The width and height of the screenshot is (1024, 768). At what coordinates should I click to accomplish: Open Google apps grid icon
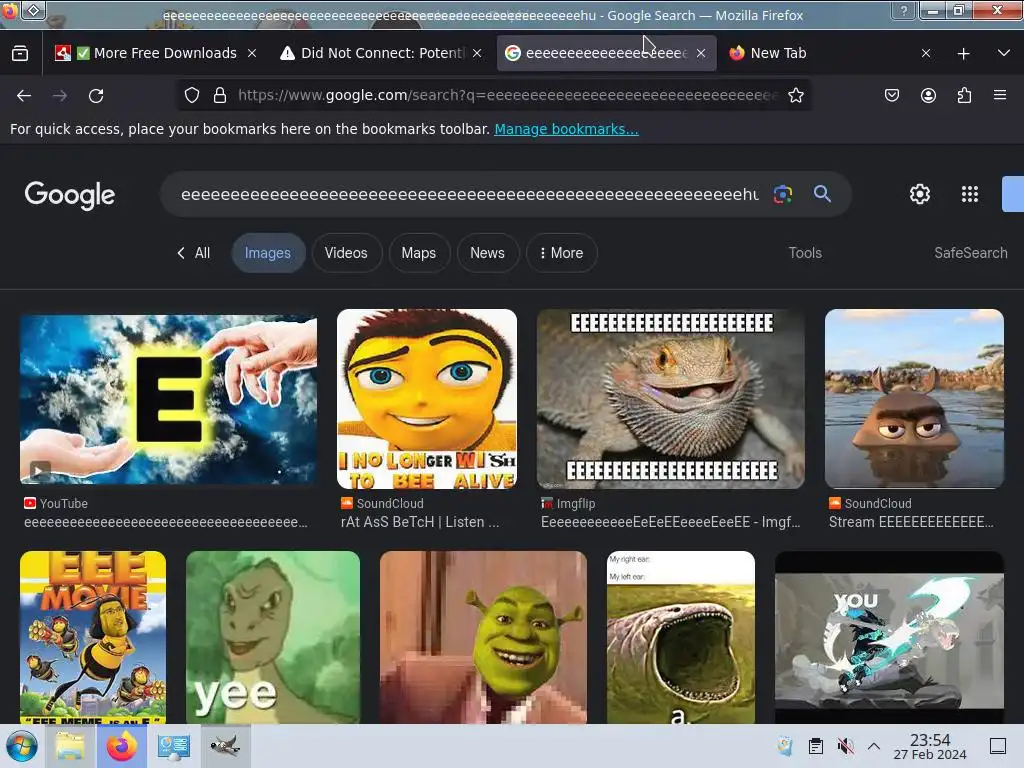point(970,194)
